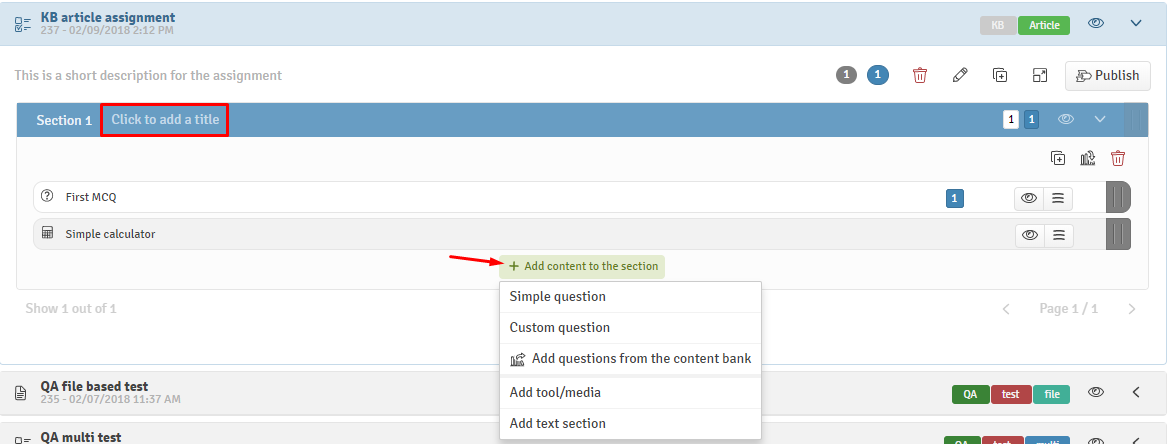Toggle visibility eye for First MCQ
Screen dimensions: 1167x444
tap(1029, 198)
